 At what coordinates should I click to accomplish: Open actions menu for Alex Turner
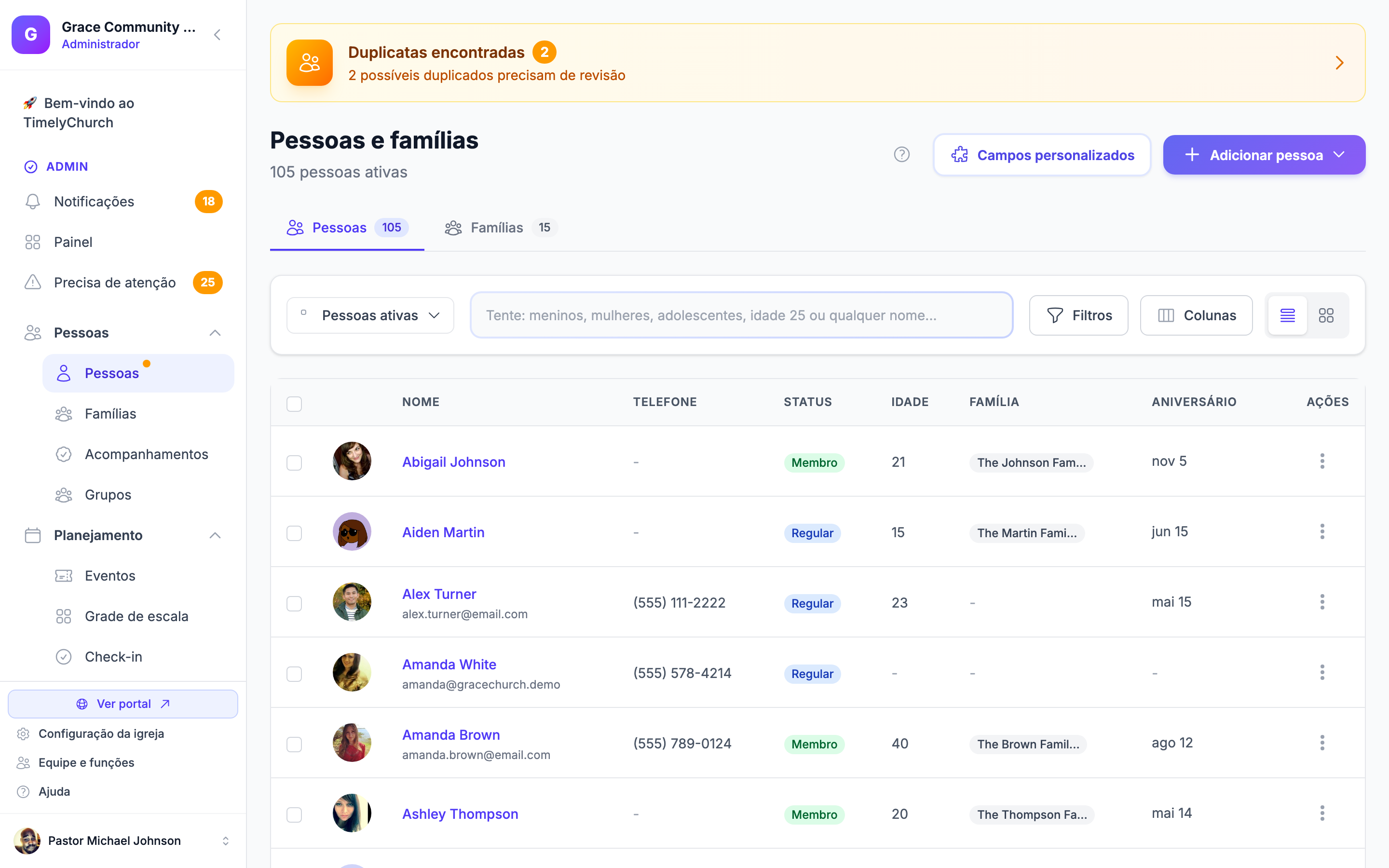(x=1322, y=602)
